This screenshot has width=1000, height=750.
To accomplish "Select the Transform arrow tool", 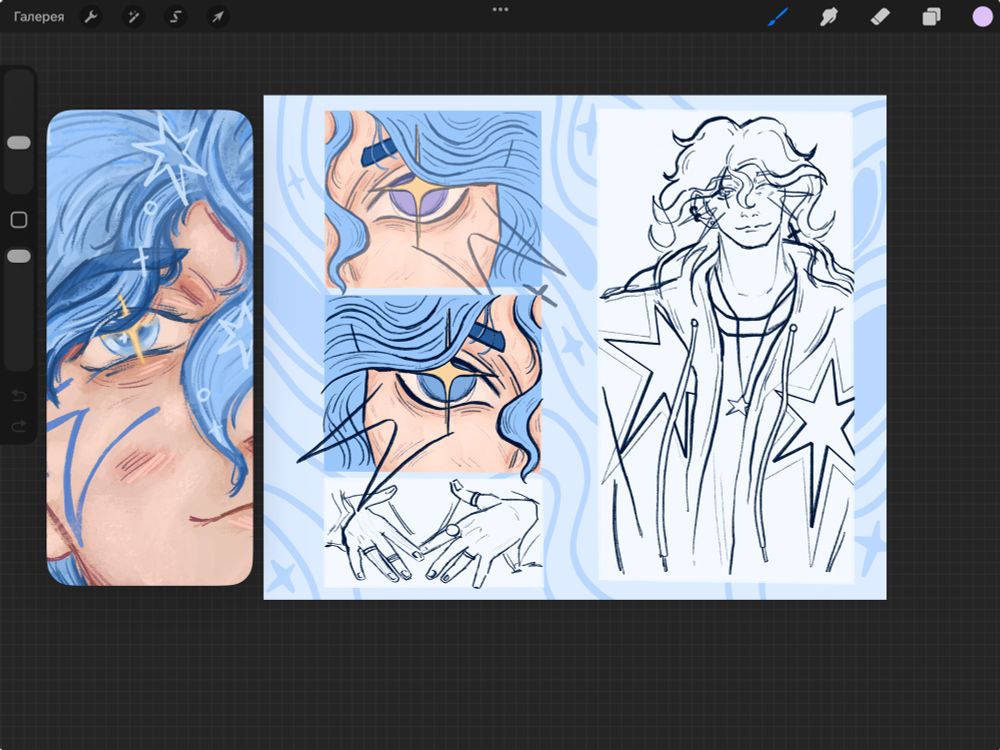I will coord(217,17).
